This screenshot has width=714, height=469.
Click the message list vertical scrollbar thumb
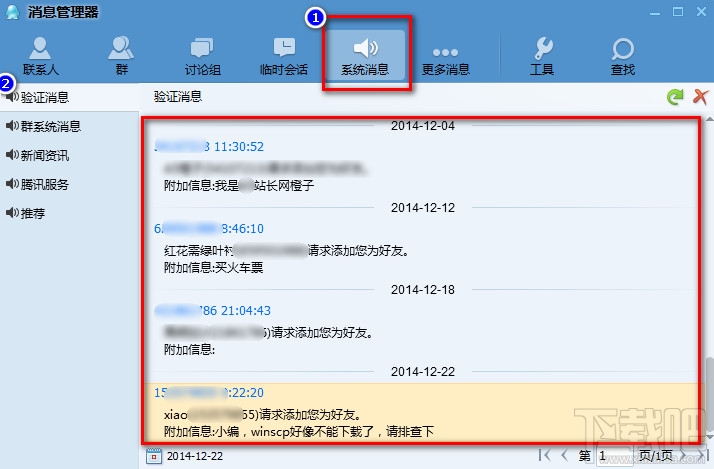(709, 394)
